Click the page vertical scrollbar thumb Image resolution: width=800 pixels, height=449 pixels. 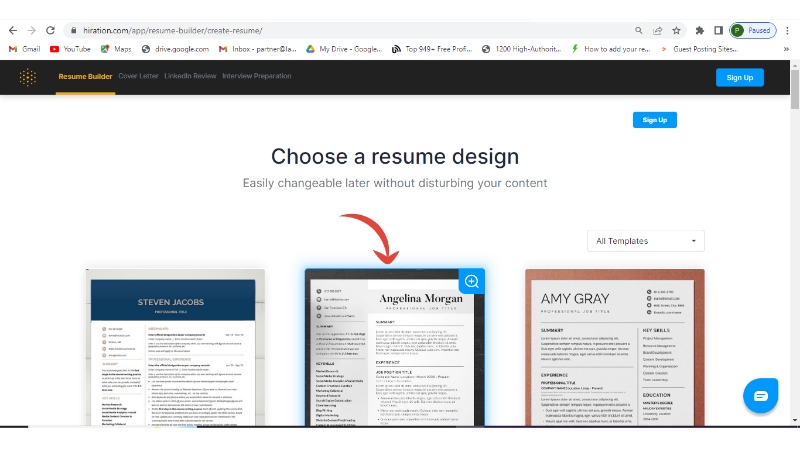[x=795, y=89]
